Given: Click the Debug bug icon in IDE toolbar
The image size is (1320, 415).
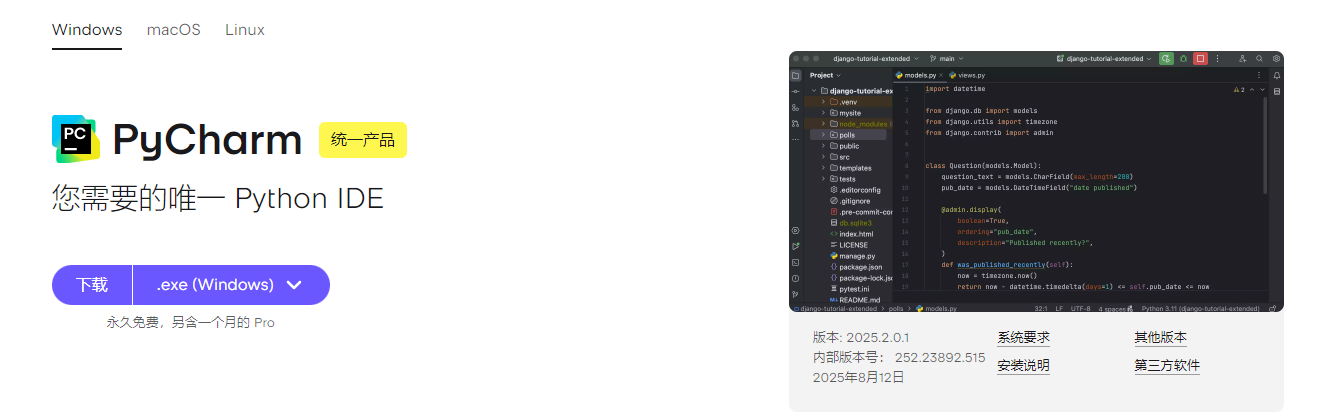Looking at the screenshot, I should [1183, 59].
